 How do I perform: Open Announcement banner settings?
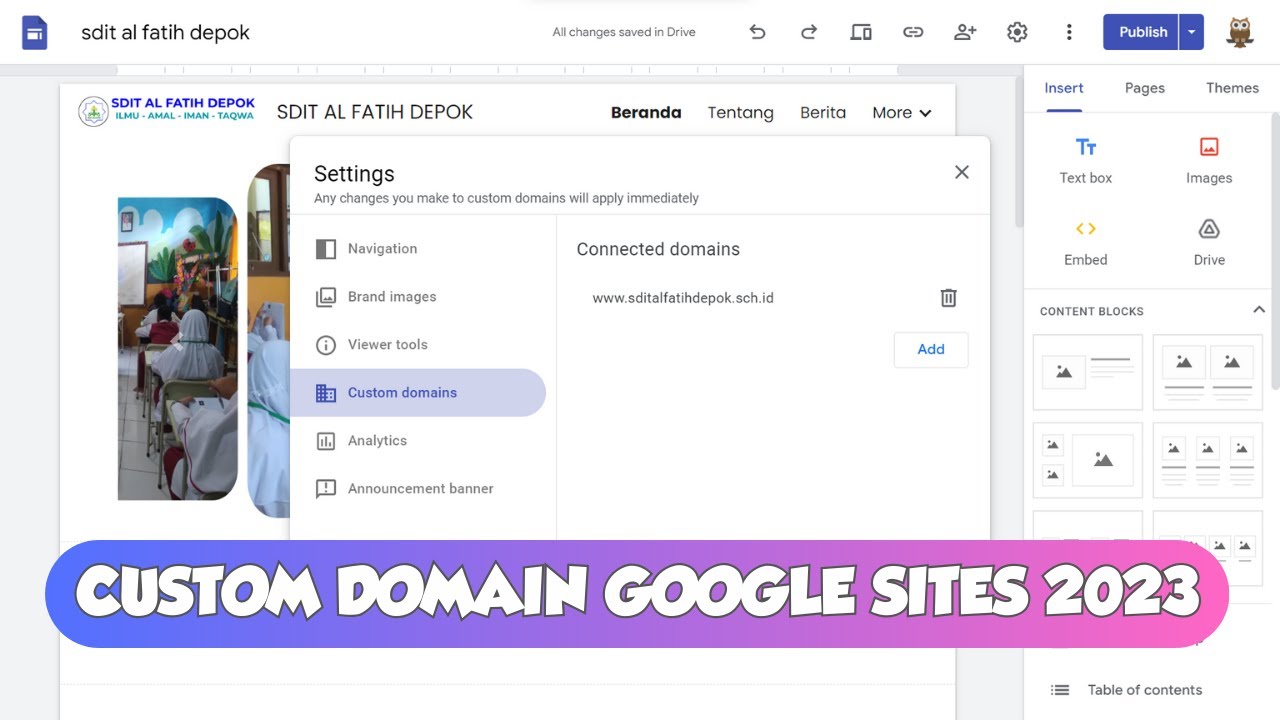[418, 489]
